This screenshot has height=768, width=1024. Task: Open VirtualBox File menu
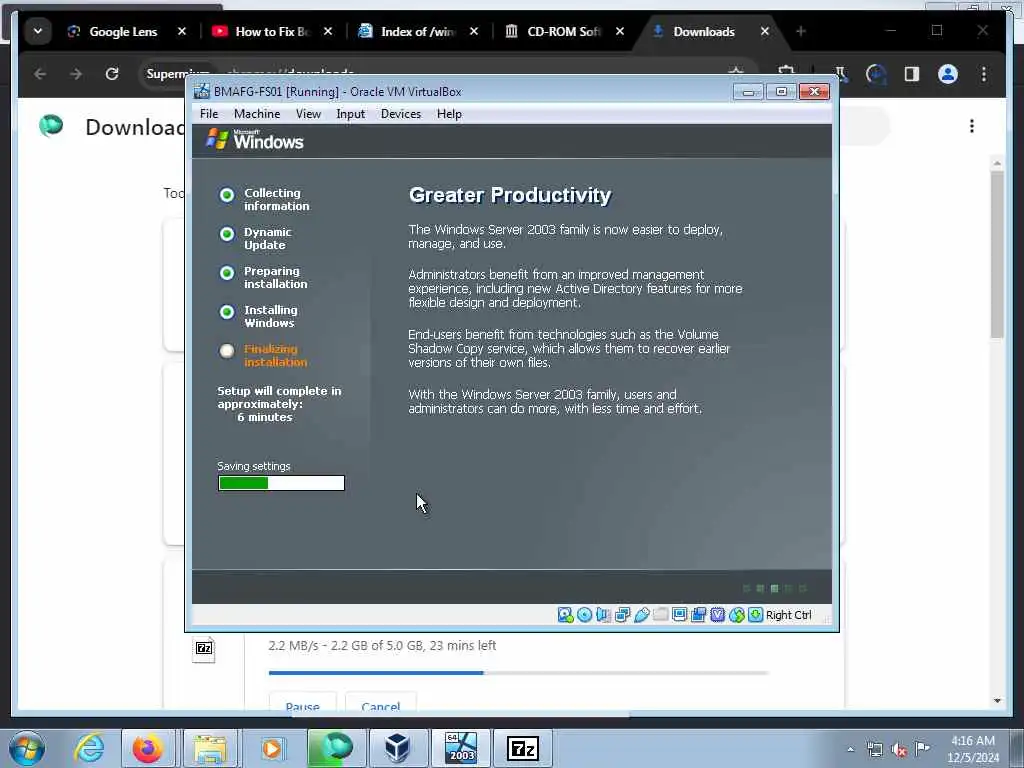[209, 114]
